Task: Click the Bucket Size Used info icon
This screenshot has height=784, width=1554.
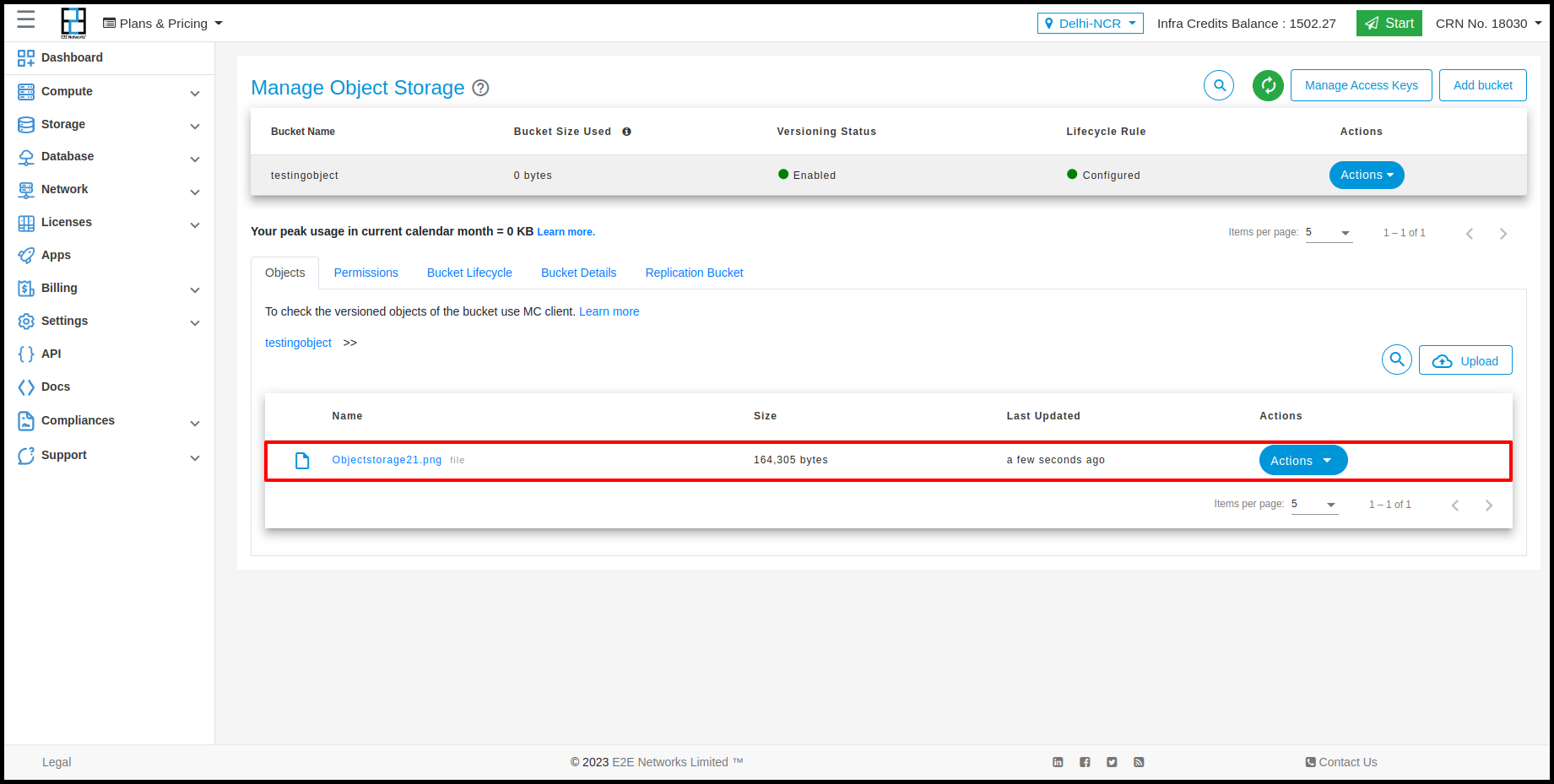Action: point(626,132)
